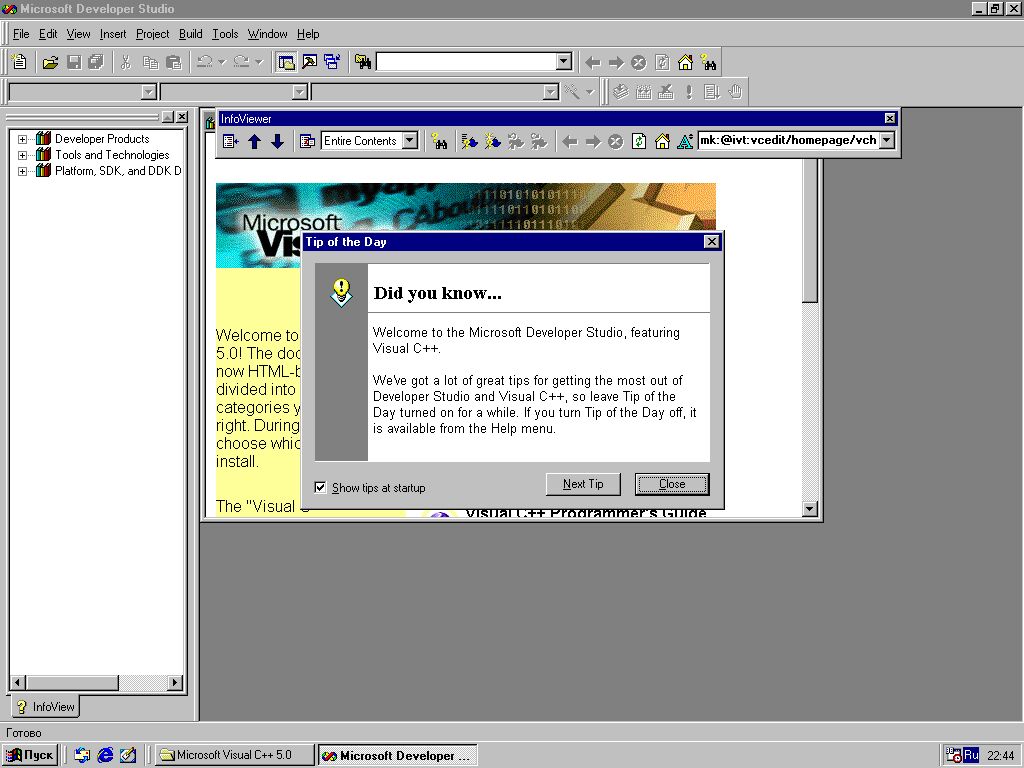Image resolution: width=1024 pixels, height=768 pixels.
Task: Click first bookmark icon in InfoViewer toolbar
Action: [x=470, y=141]
